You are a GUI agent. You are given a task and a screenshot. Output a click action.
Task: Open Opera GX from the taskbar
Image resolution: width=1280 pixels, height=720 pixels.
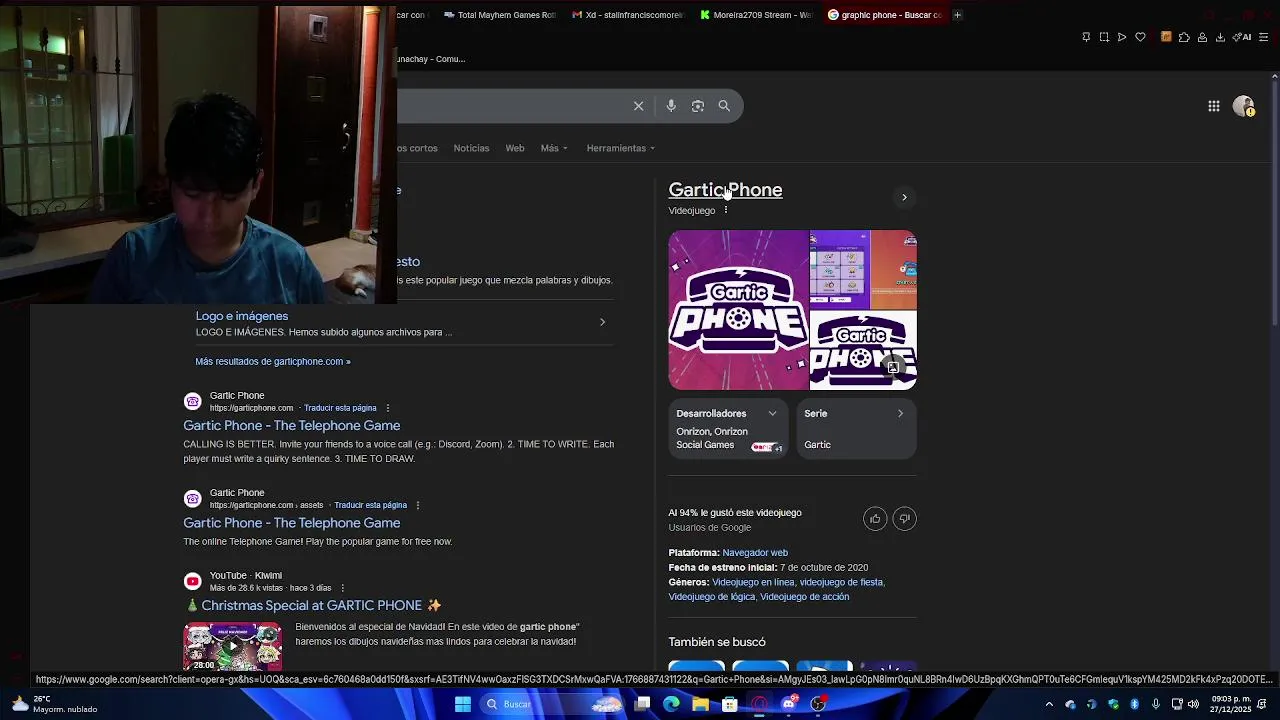point(759,704)
